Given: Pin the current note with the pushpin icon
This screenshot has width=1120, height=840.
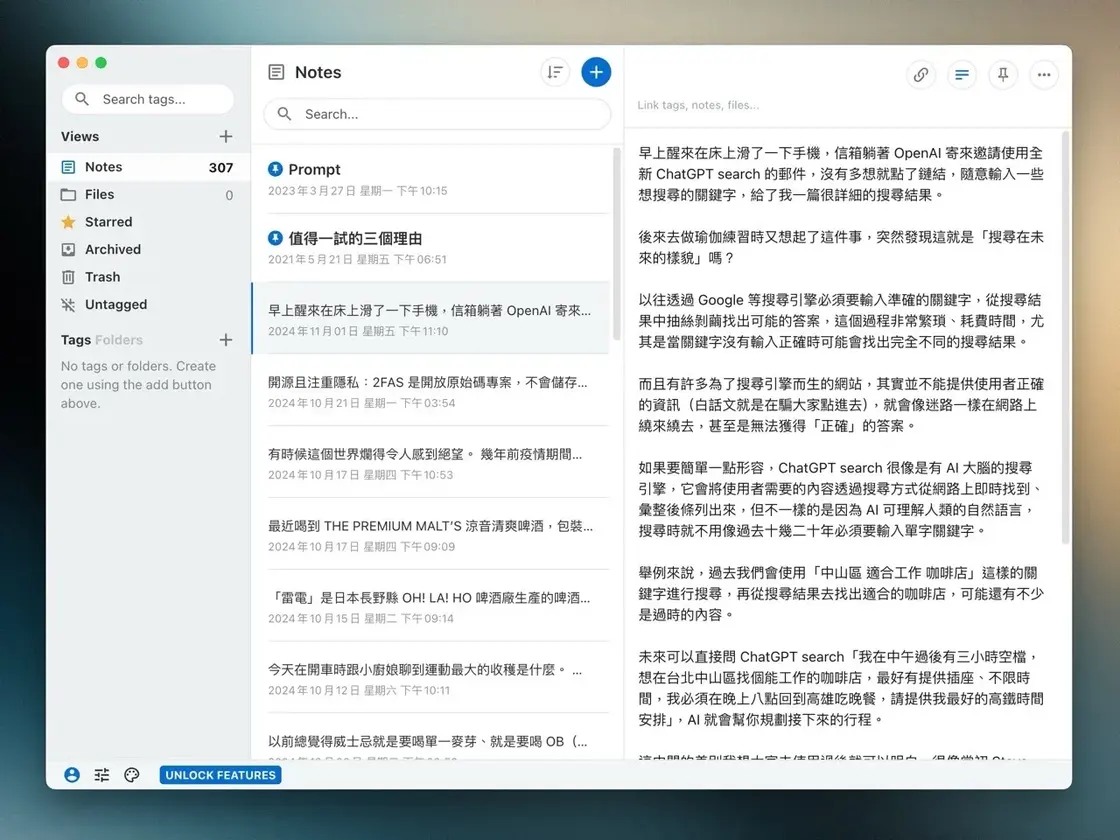Looking at the screenshot, I should point(1003,74).
